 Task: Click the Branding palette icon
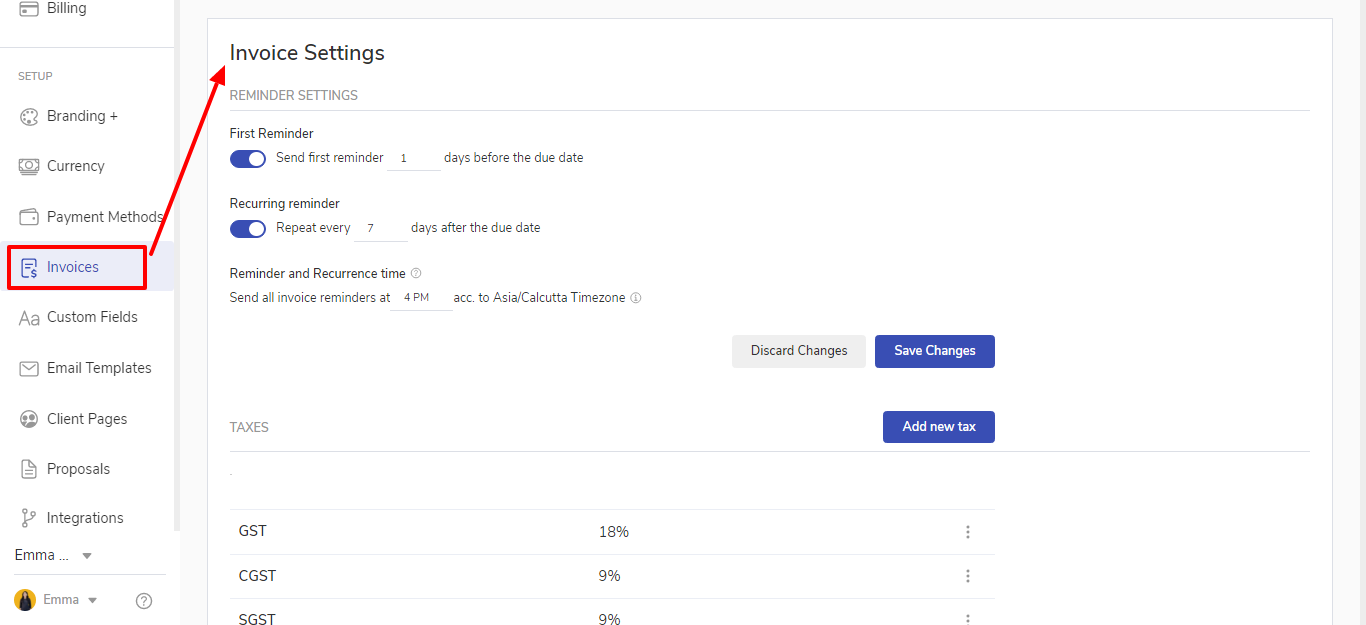click(x=29, y=117)
